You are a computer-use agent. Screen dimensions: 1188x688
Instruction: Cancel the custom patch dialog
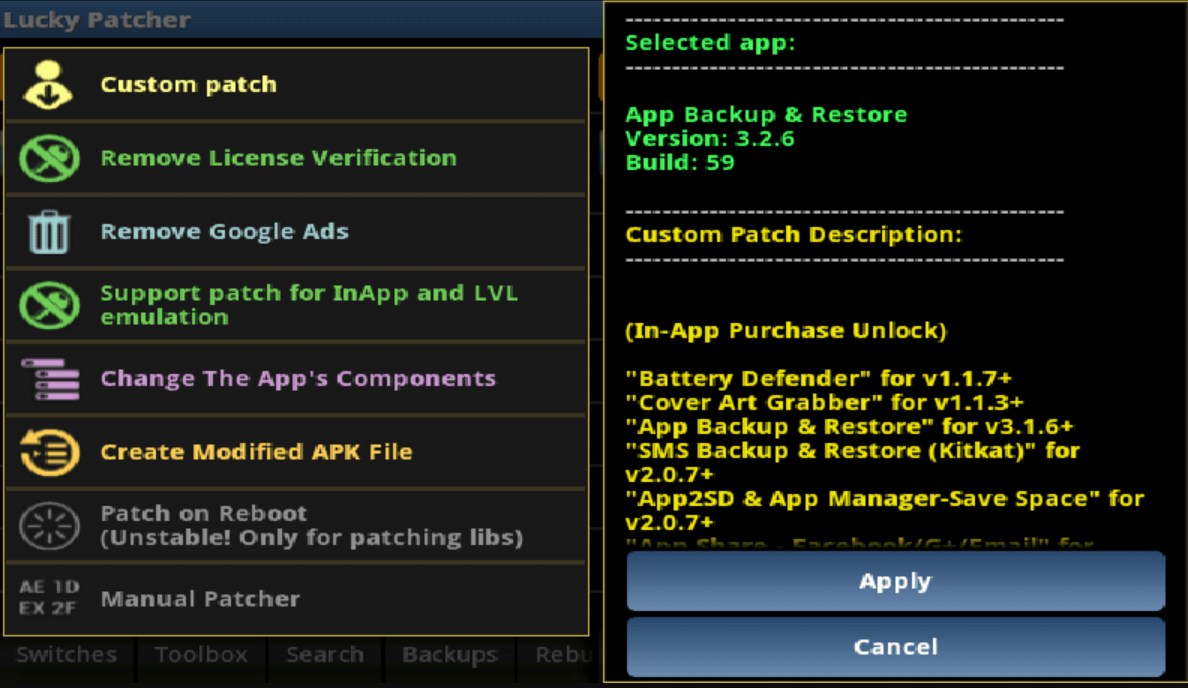[x=896, y=646]
